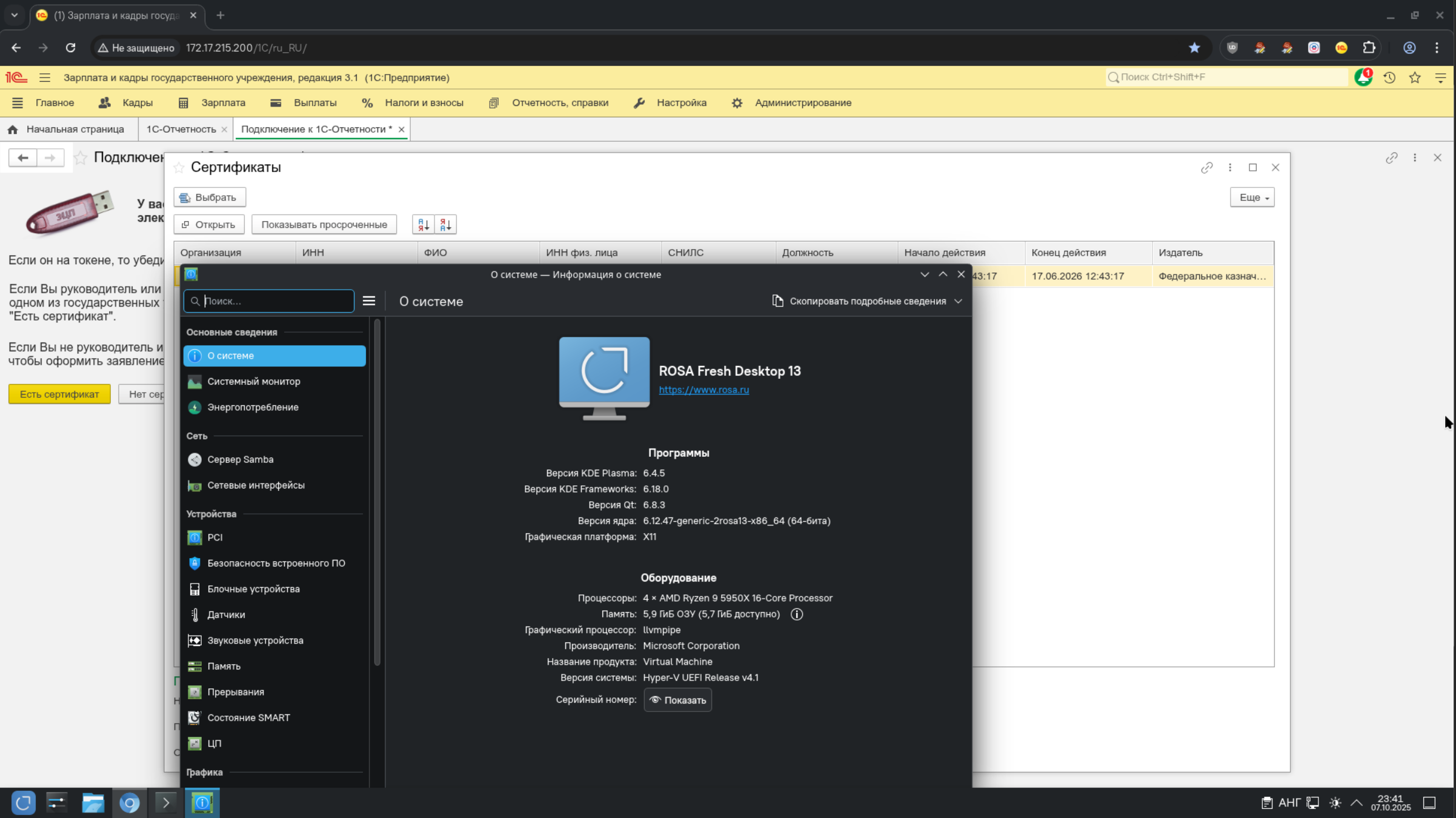Click the Выбрать button
The height and width of the screenshot is (818, 1456).
click(209, 198)
